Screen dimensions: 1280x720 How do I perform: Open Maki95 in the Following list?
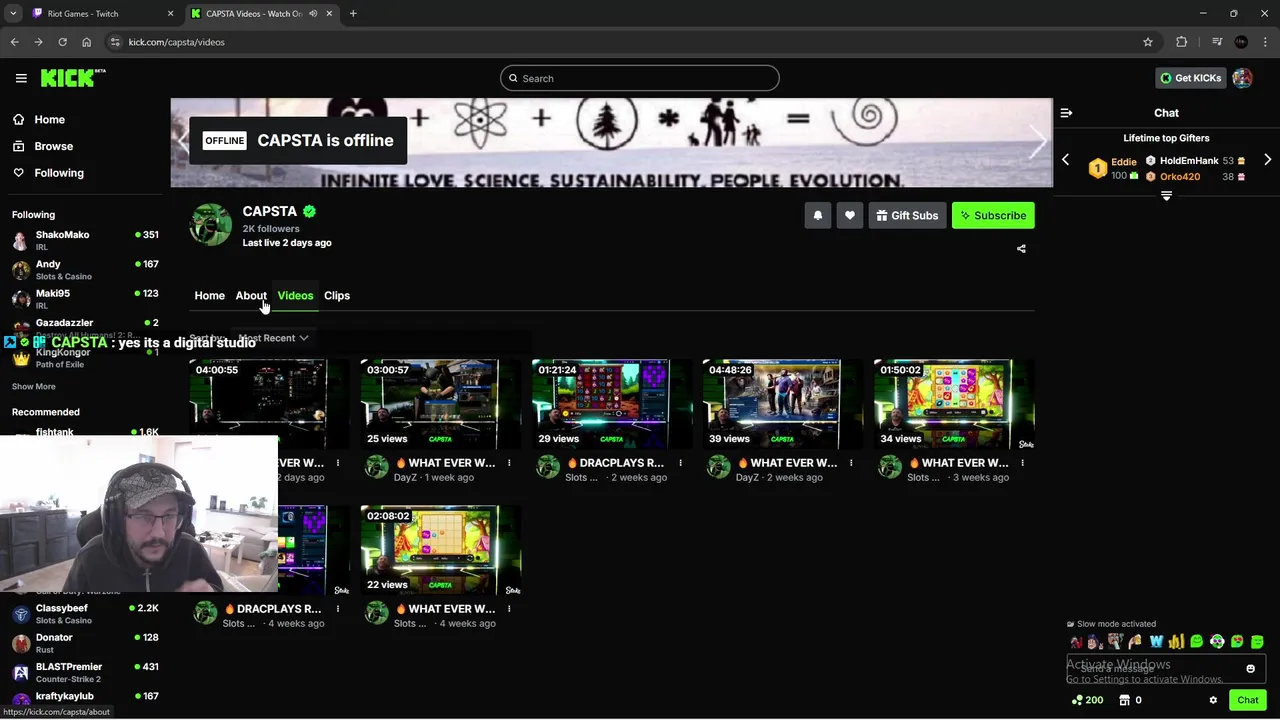click(x=84, y=299)
